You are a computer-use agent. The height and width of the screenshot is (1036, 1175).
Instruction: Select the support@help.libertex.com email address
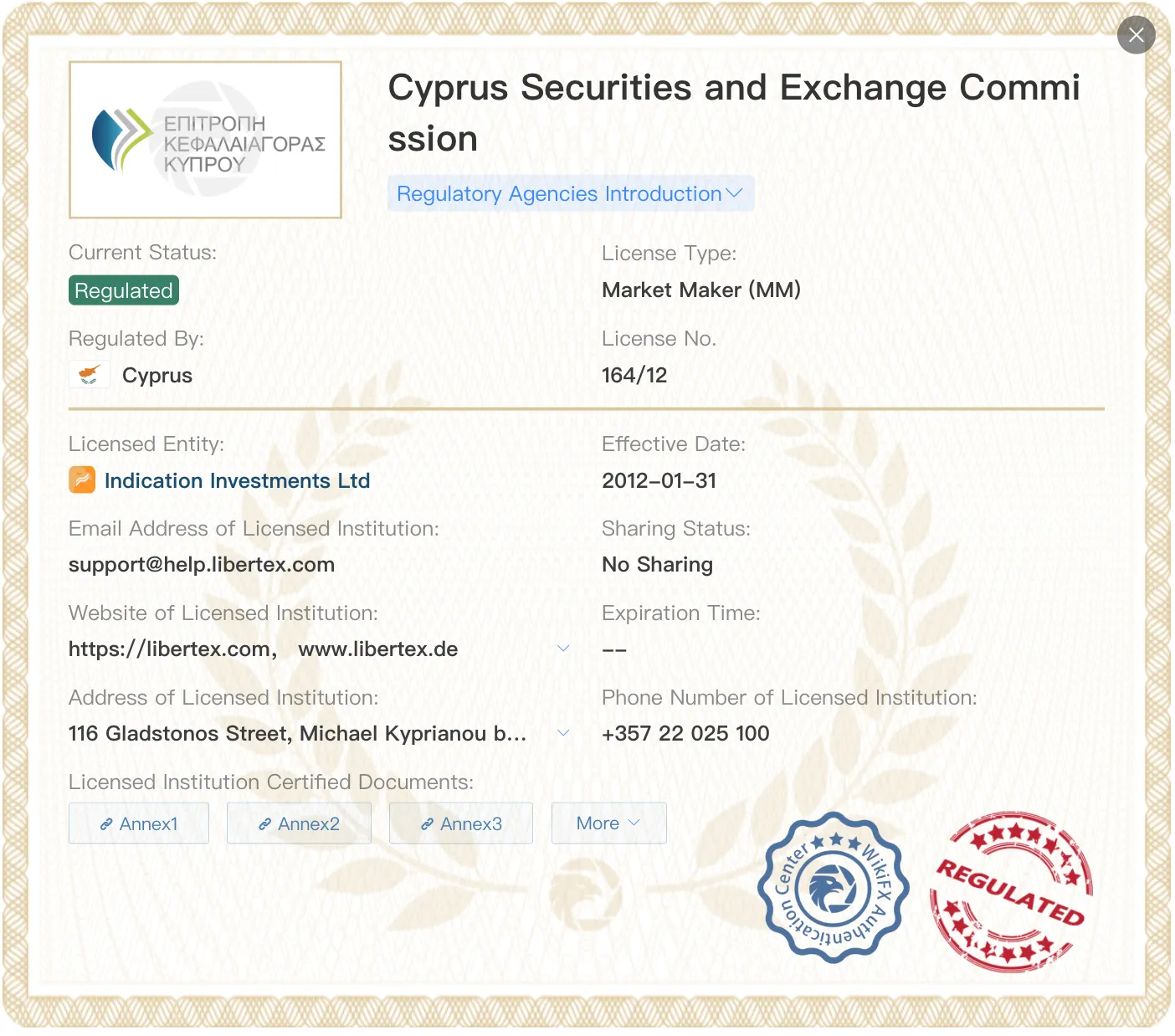point(202,565)
